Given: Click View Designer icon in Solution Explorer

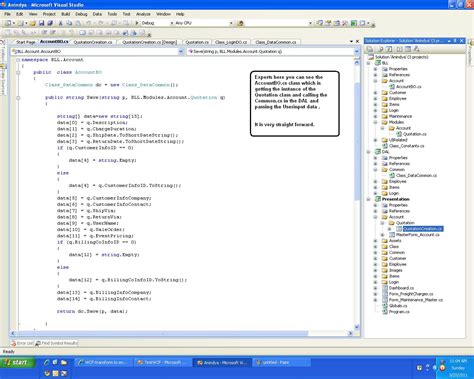Looking at the screenshot, I should tap(408, 49).
